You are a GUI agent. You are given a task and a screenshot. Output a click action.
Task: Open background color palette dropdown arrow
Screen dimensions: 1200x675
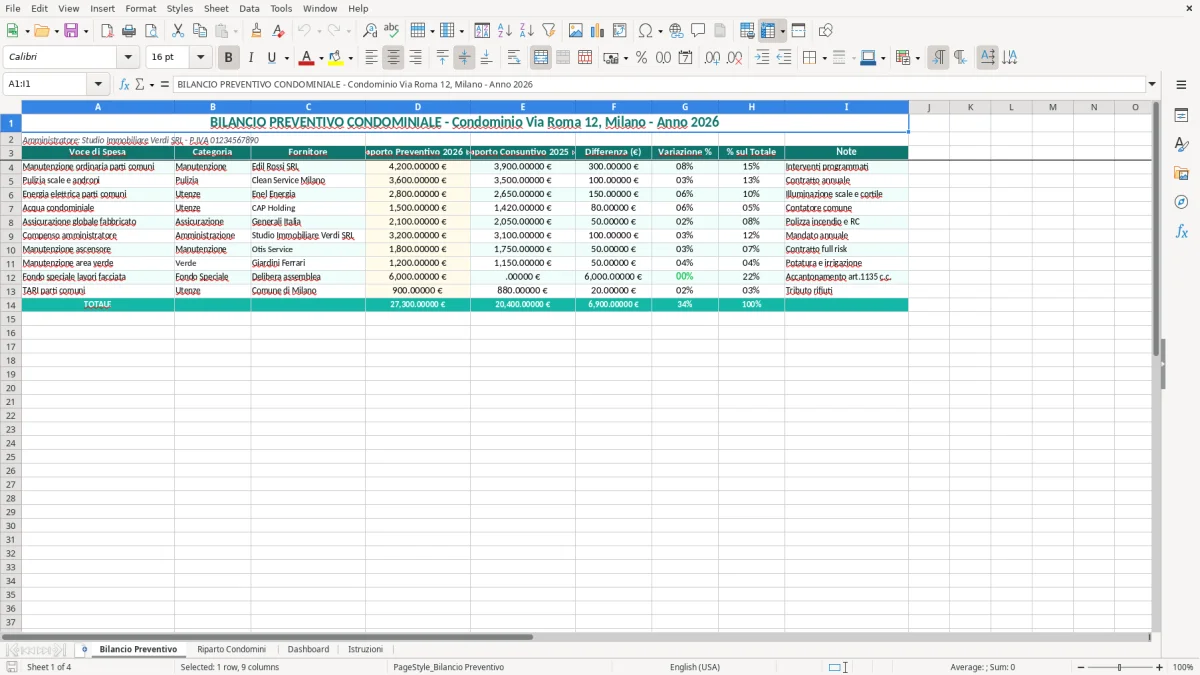coord(350,58)
